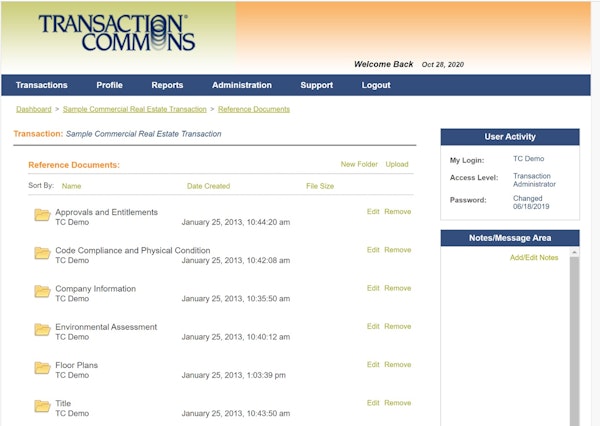This screenshot has height=426, width=600.
Task: Remove the Floor Plans folder
Action: [397, 365]
